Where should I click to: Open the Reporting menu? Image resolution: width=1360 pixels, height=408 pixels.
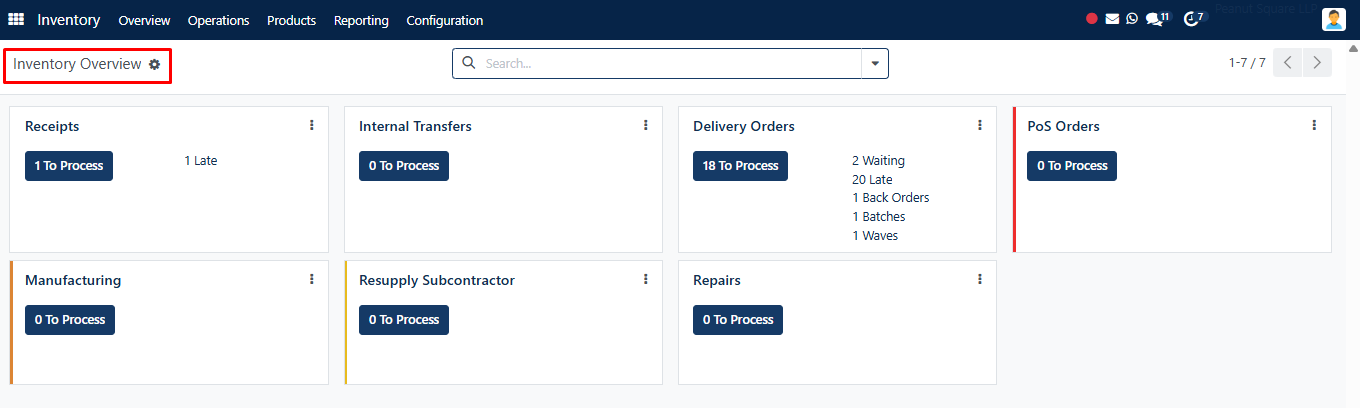[x=361, y=20]
